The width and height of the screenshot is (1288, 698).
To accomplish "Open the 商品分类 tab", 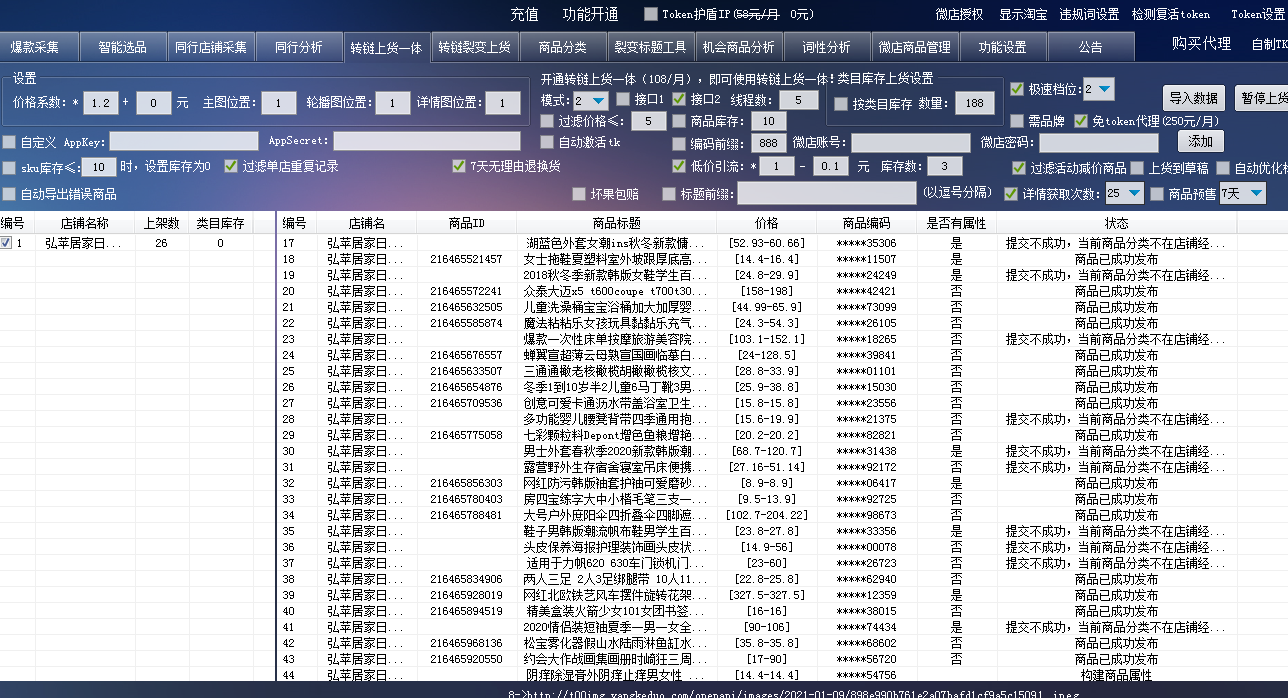I will tap(562, 47).
